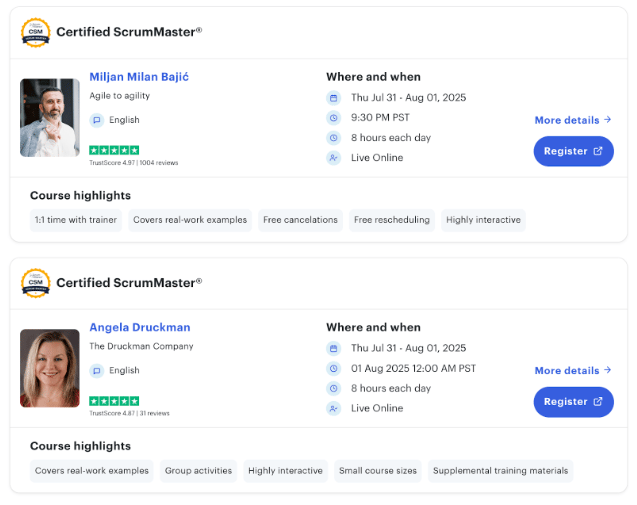637x505 pixels.
Task: Click Angela Druckman's profile photo
Action: [50, 368]
